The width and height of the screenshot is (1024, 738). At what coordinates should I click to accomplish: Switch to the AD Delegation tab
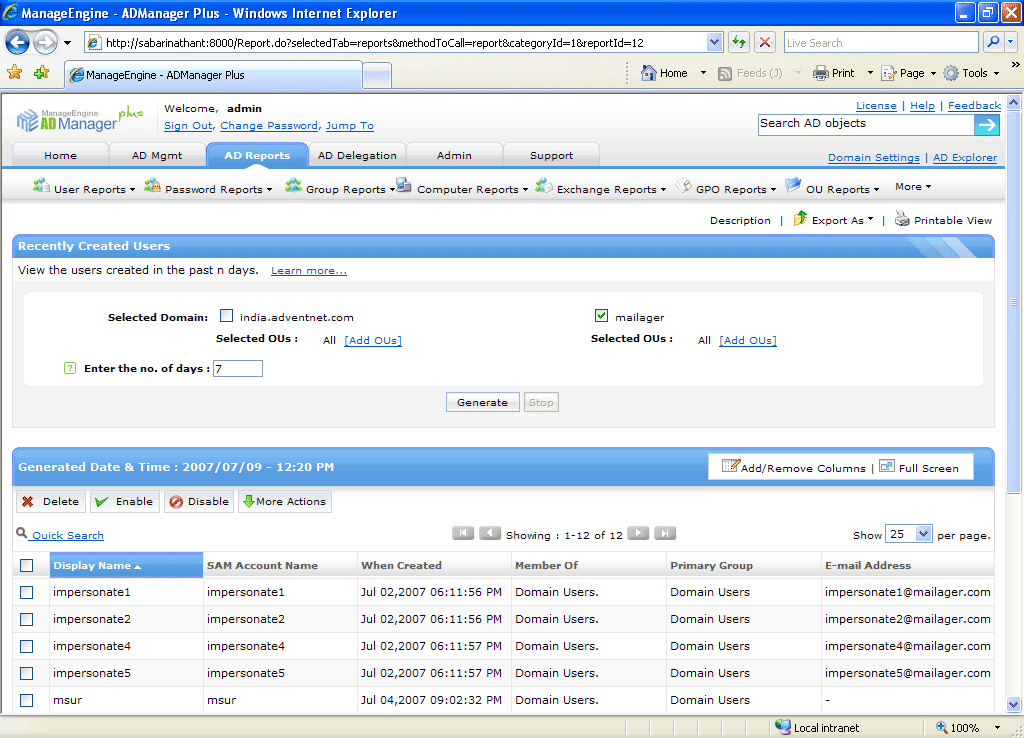(x=357, y=155)
